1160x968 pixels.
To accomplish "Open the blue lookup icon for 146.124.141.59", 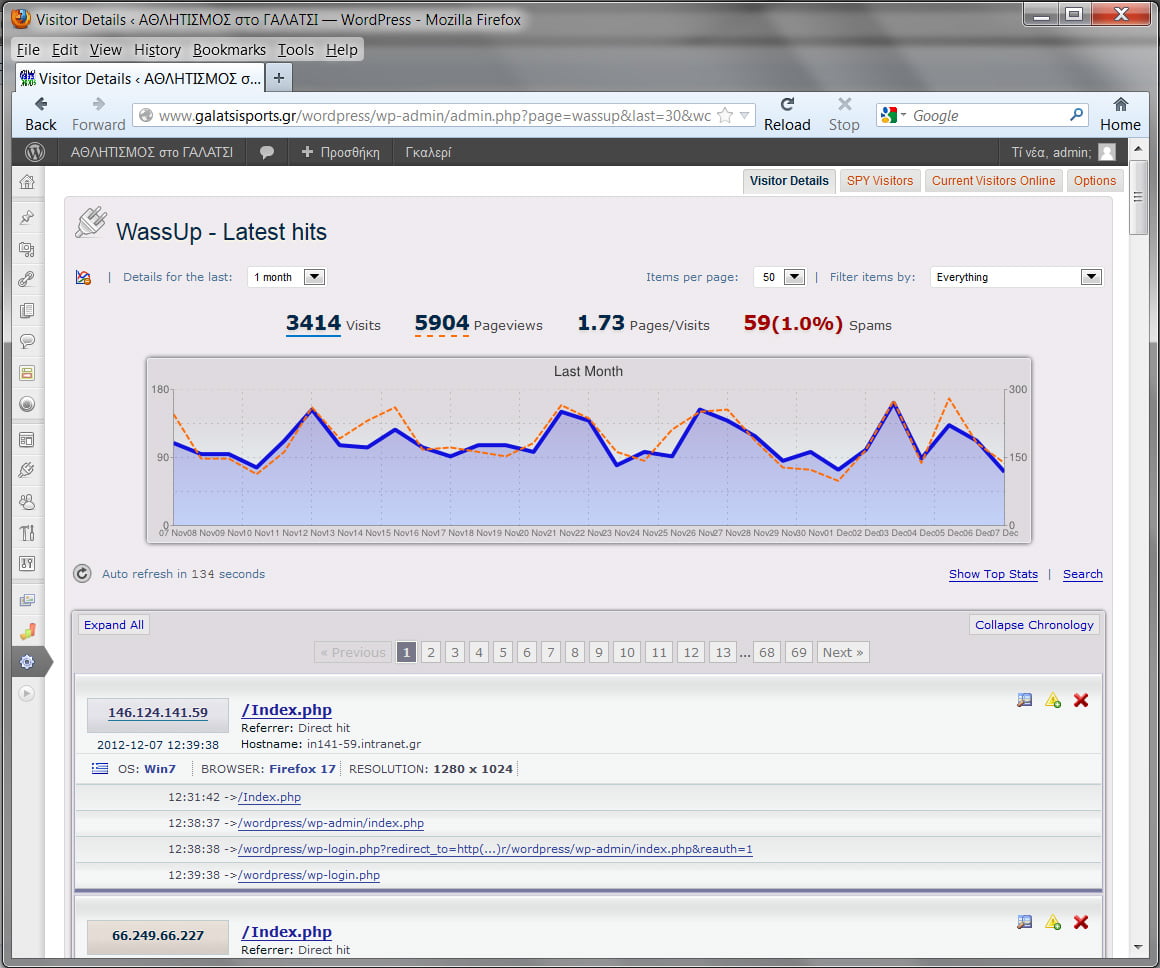I will (1025, 700).
